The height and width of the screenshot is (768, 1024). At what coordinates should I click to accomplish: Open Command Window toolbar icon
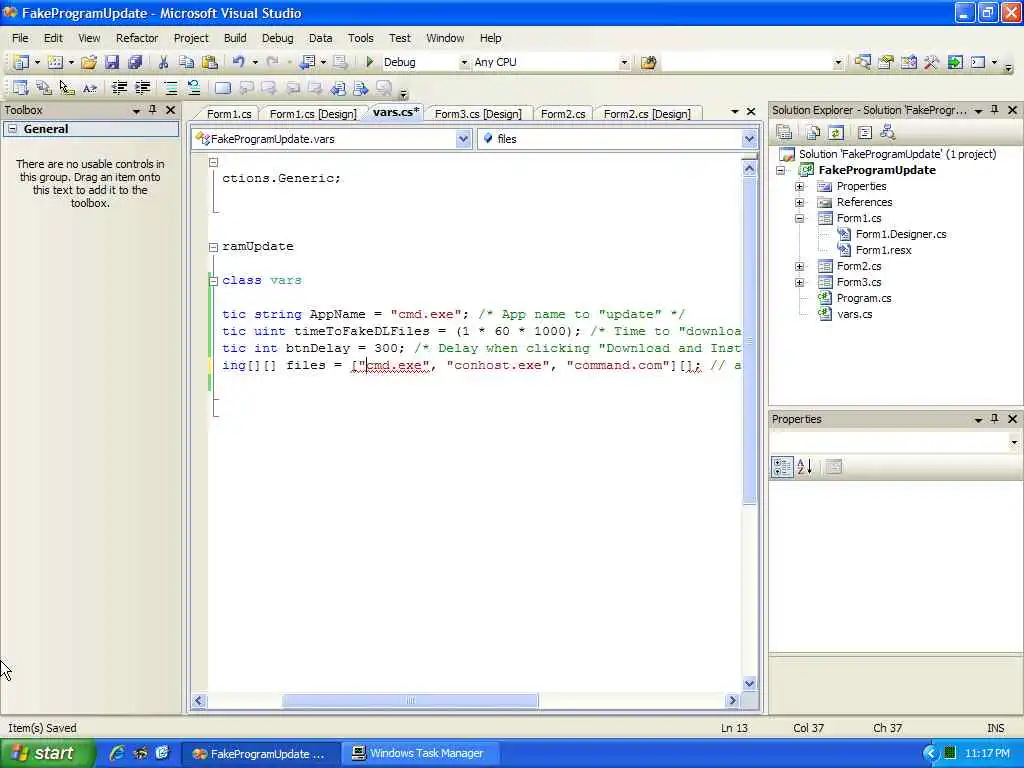click(978, 62)
